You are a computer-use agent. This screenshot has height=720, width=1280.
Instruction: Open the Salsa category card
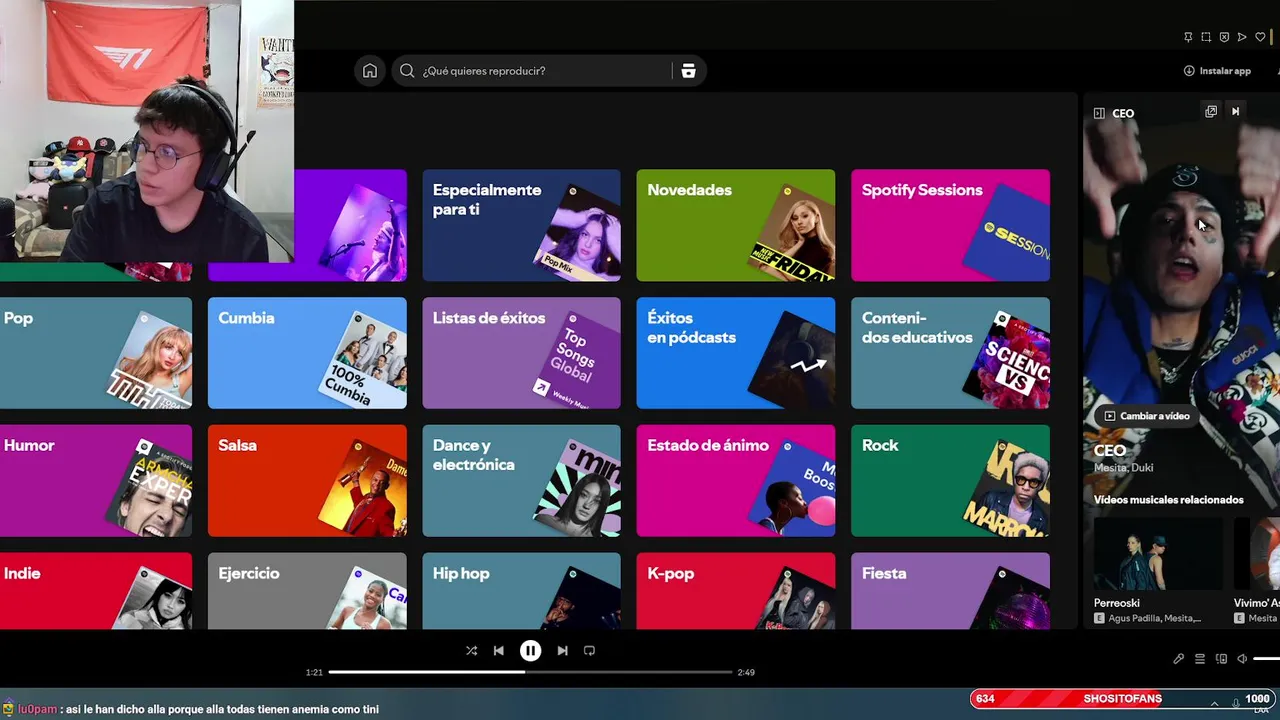coord(307,481)
